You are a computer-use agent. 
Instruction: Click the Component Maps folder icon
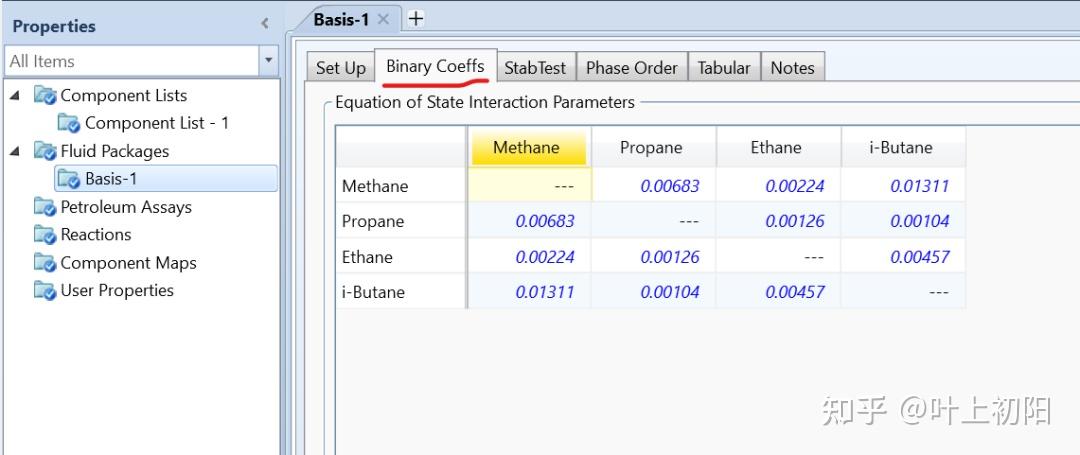click(46, 263)
